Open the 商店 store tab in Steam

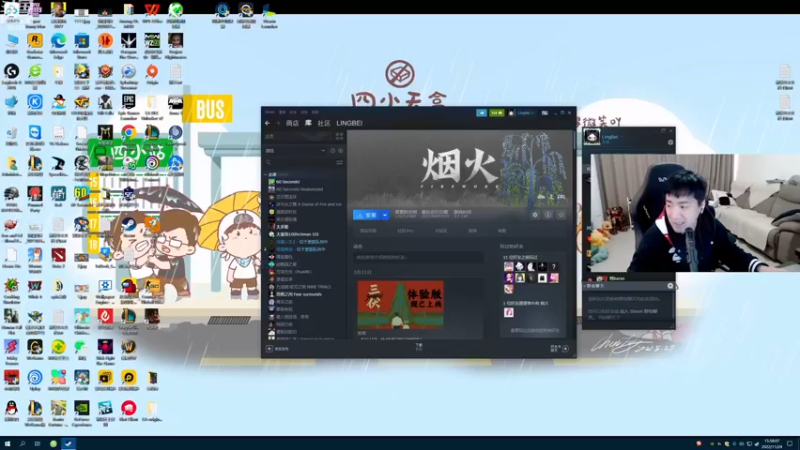(x=292, y=123)
